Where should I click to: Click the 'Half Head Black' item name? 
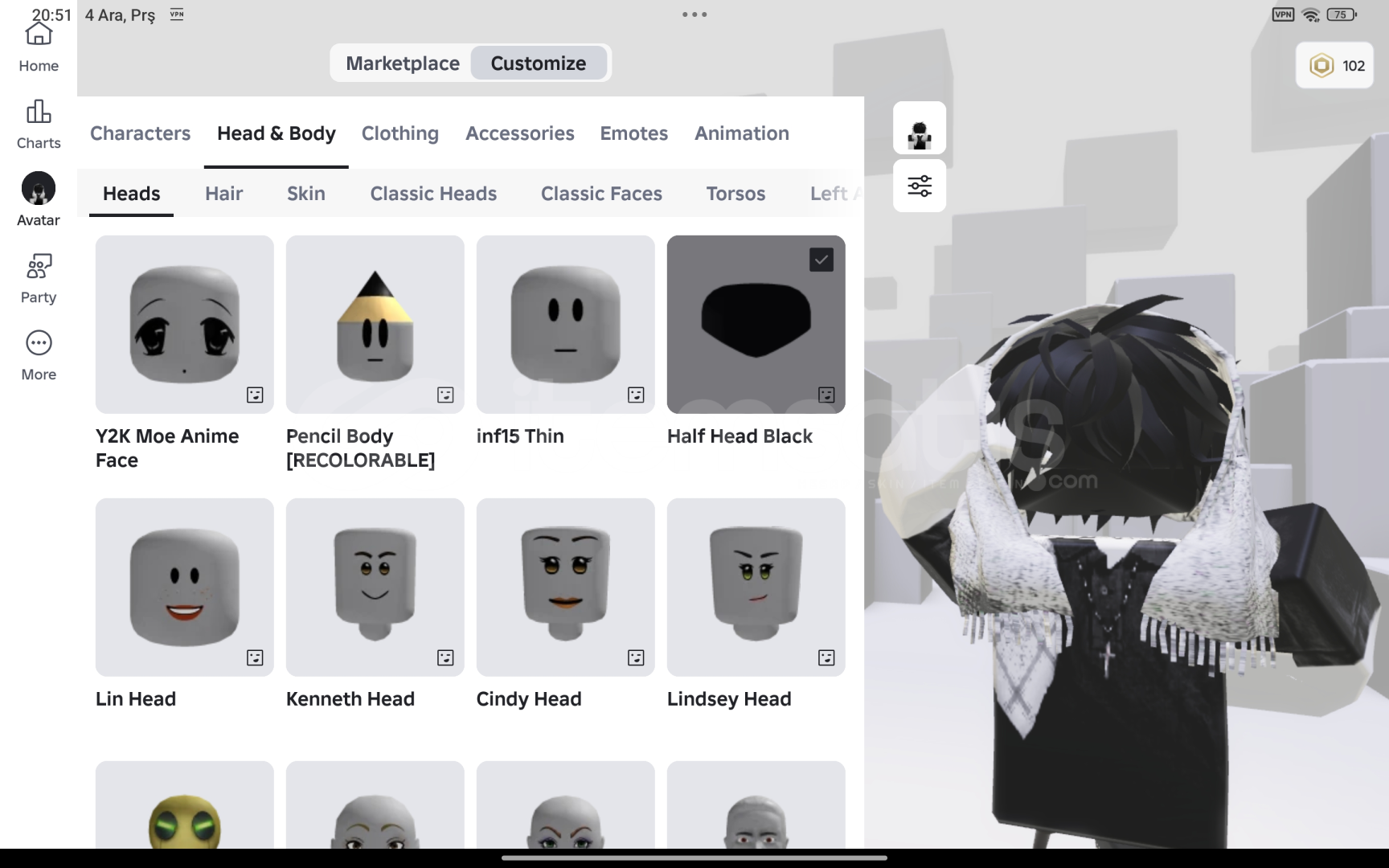pyautogui.click(x=740, y=436)
